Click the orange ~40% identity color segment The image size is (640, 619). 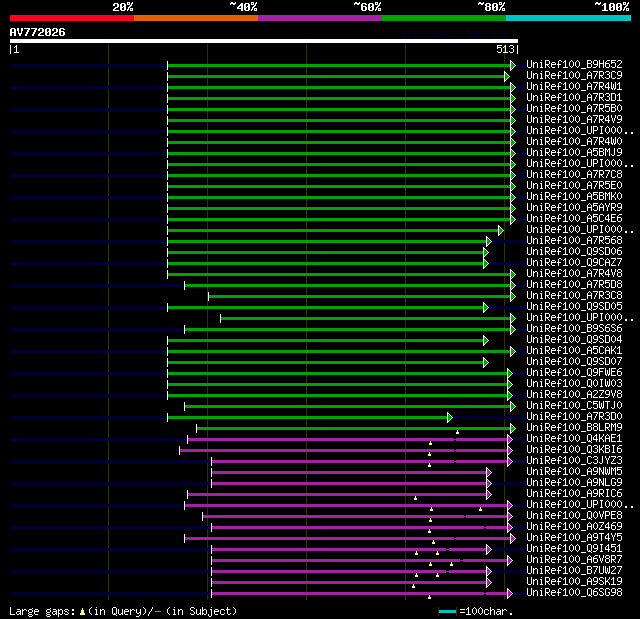coord(196,18)
